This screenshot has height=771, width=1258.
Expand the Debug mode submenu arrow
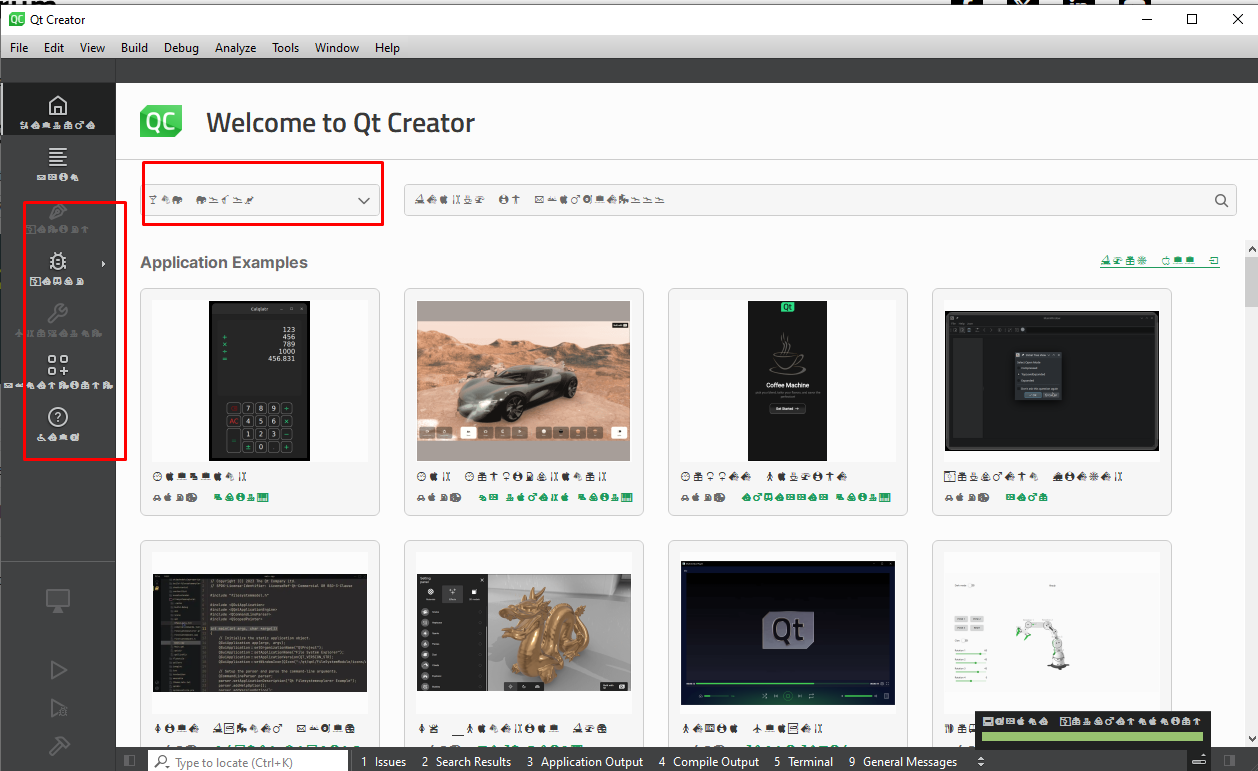[104, 263]
